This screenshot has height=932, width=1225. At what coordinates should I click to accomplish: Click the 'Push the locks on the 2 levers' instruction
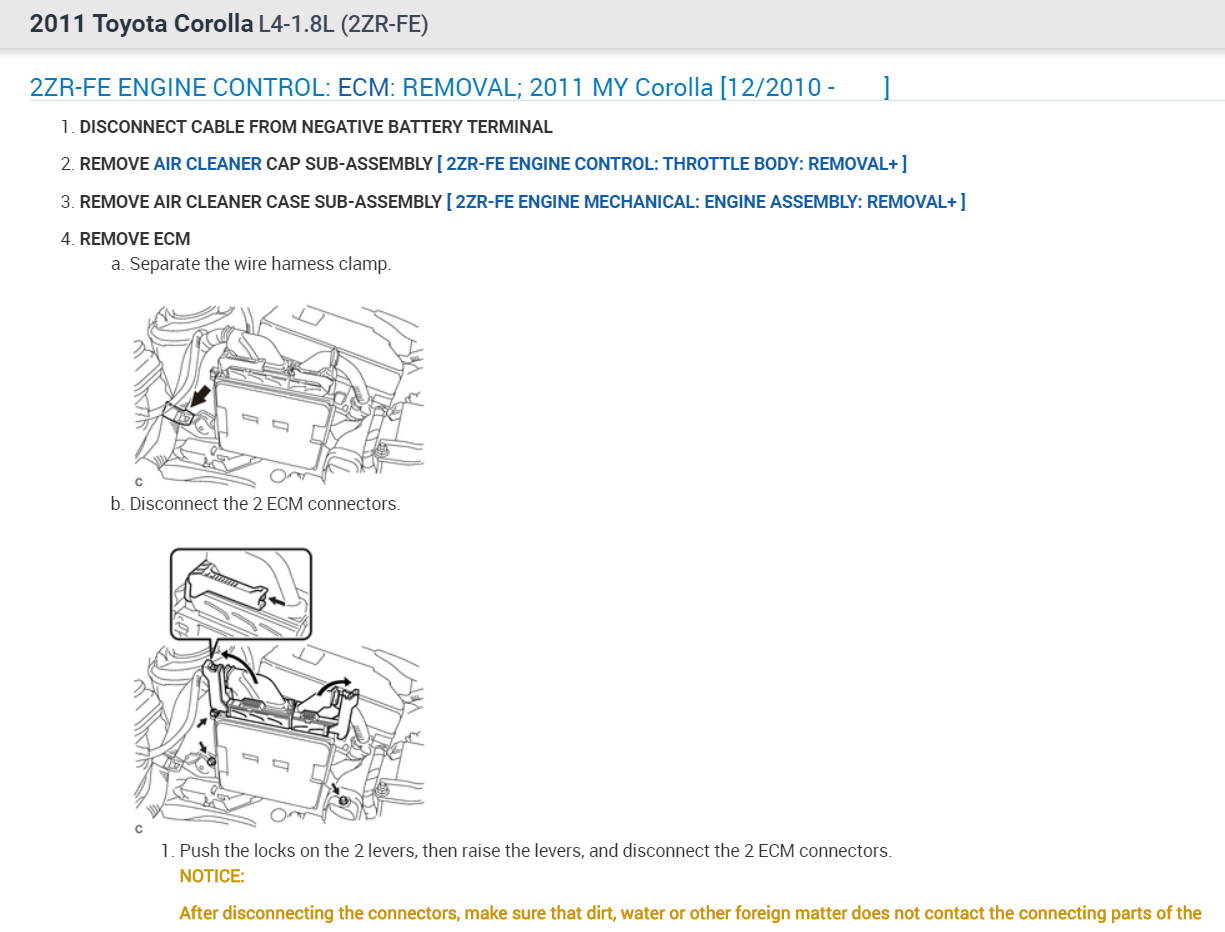[526, 851]
